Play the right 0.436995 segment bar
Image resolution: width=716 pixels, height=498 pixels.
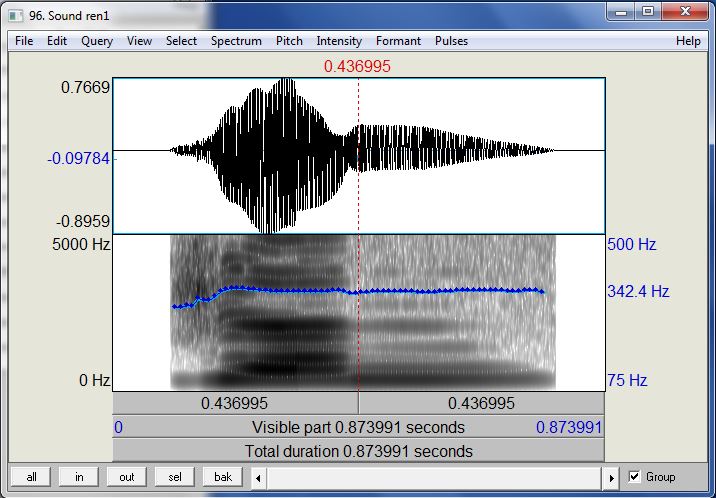[482, 404]
